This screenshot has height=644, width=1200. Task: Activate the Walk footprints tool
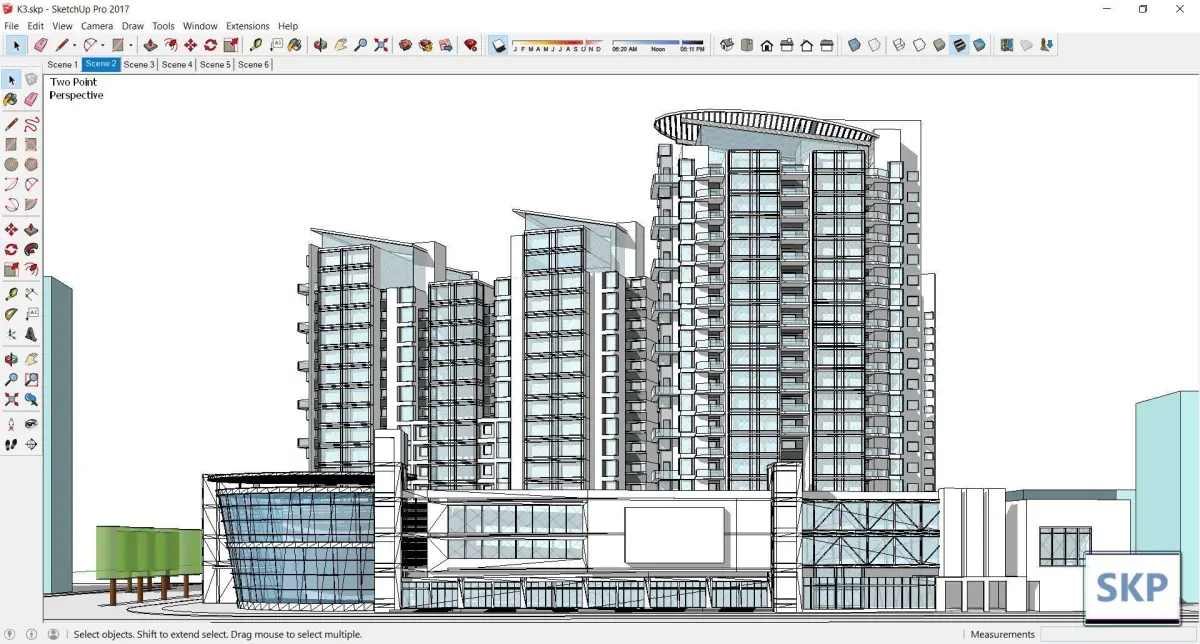pyautogui.click(x=11, y=444)
